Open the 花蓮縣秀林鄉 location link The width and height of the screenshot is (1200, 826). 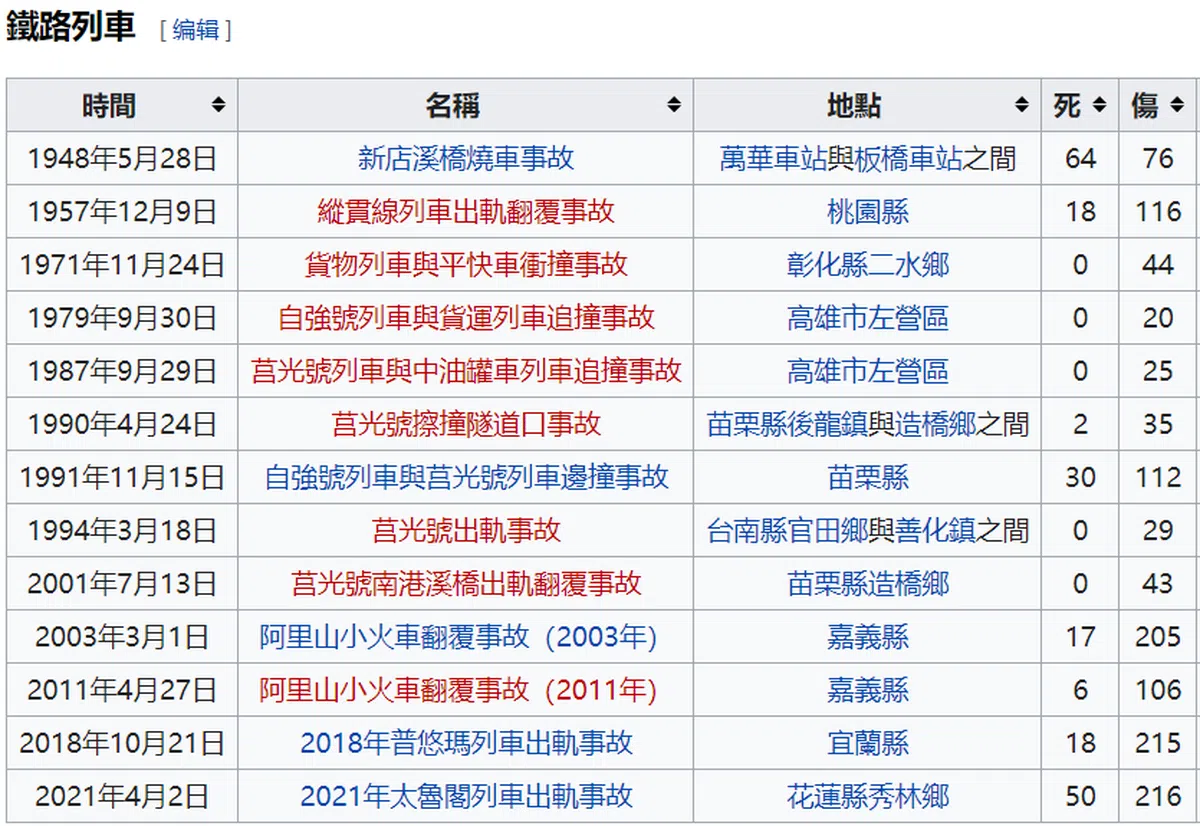tap(867, 796)
